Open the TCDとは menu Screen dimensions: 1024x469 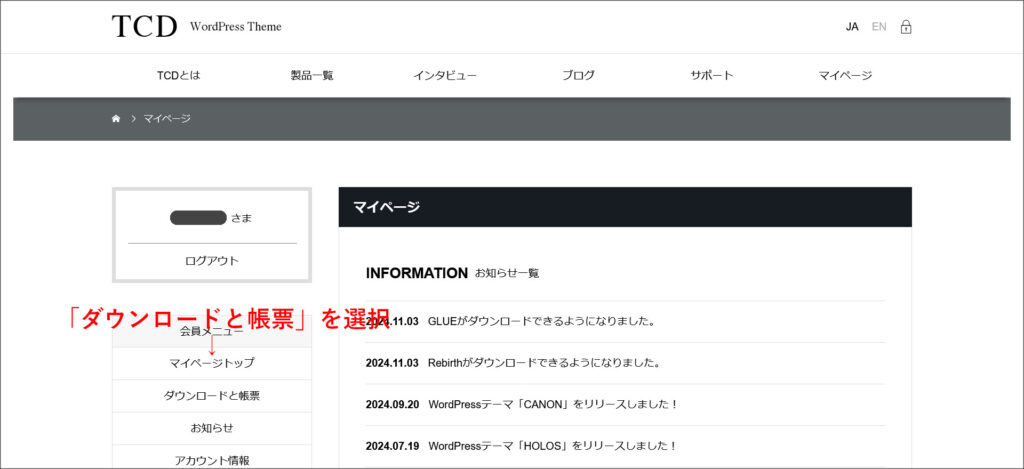(178, 76)
